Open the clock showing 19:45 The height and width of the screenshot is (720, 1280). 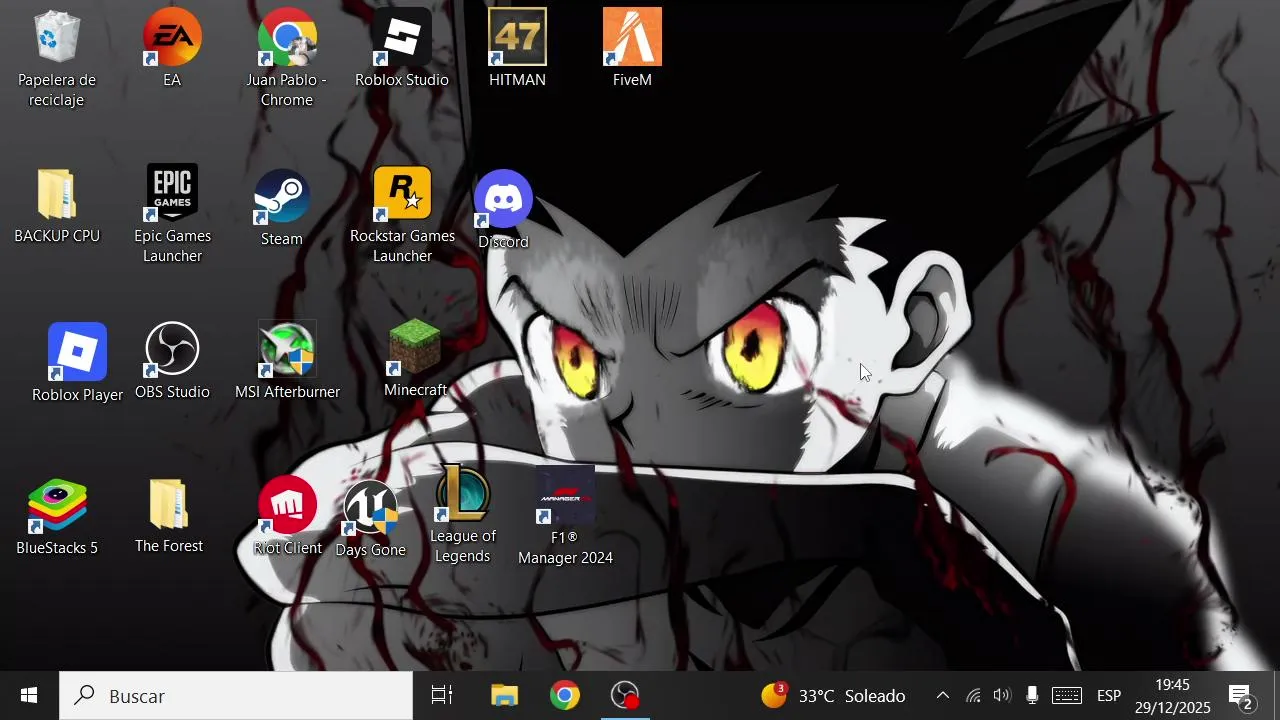(x=1172, y=696)
